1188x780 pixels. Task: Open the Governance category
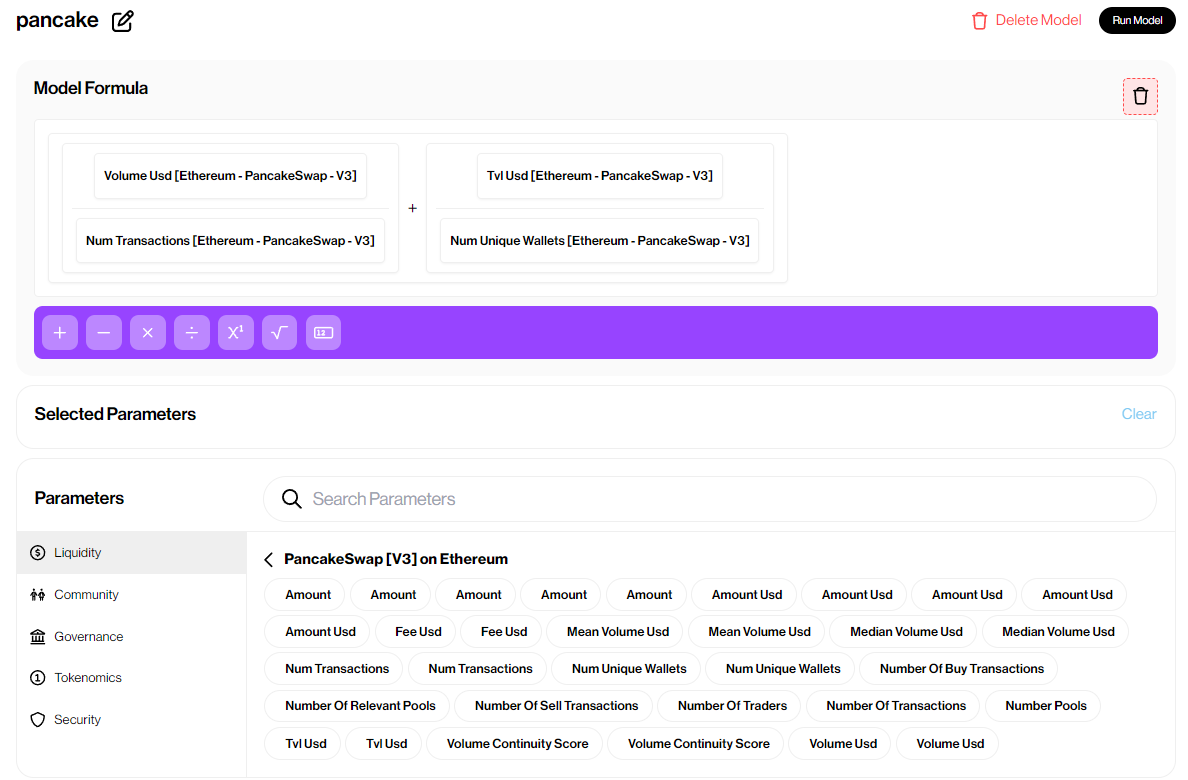132,637
